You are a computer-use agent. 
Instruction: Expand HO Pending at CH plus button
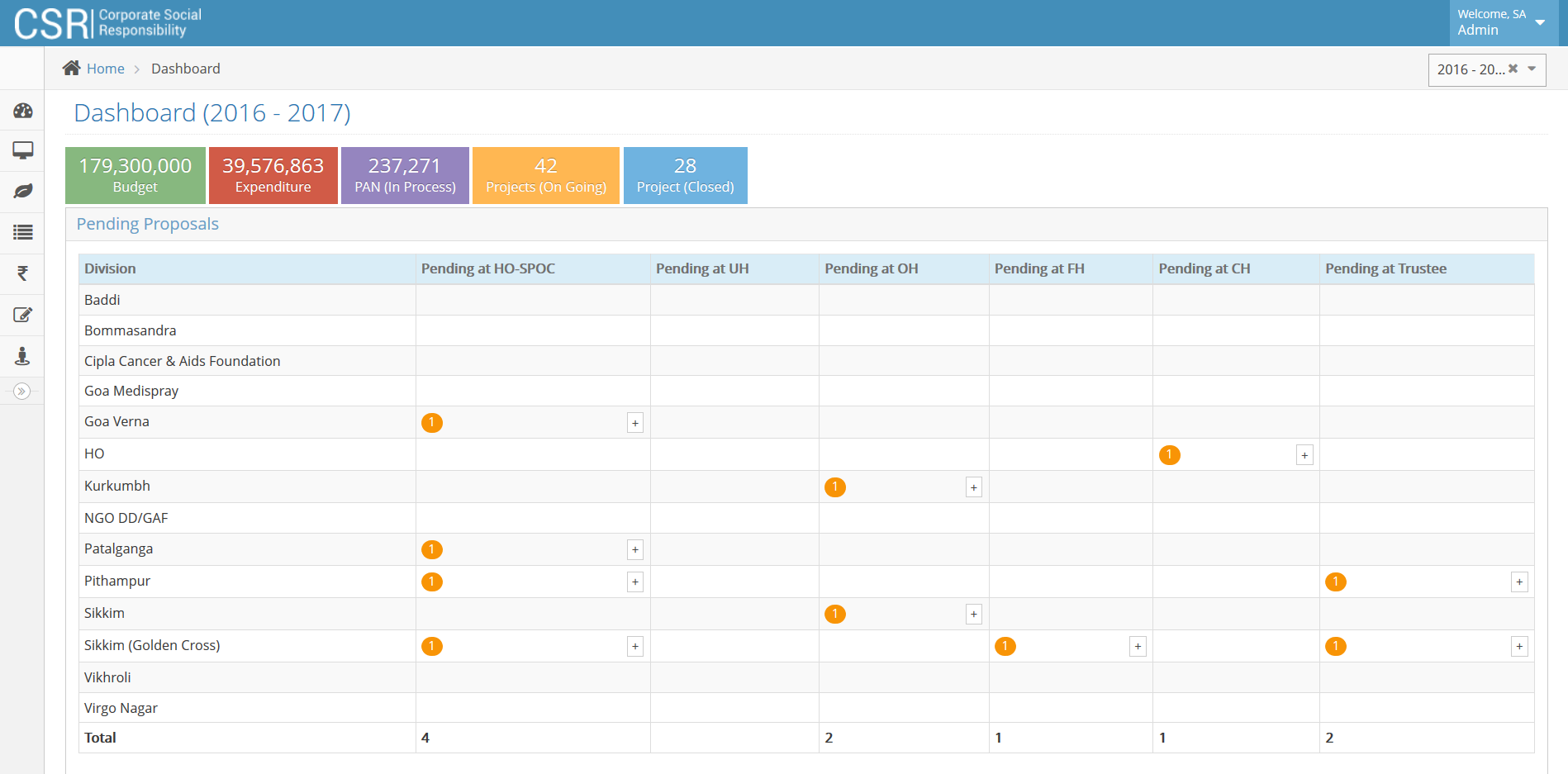1304,455
